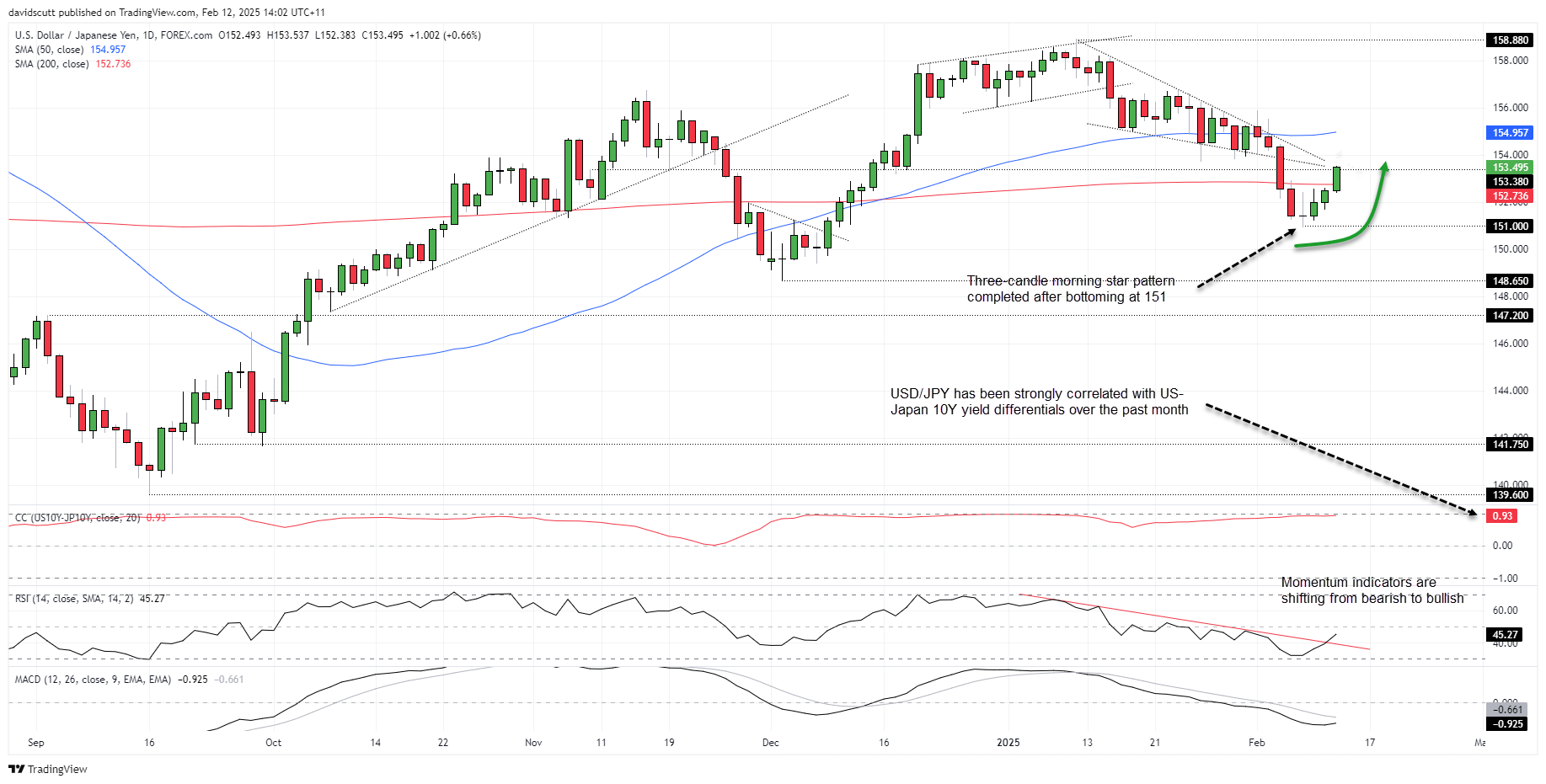This screenshot has width=1546, height=784.
Task: Click the 158.880 price level label
Action: pyautogui.click(x=1511, y=40)
